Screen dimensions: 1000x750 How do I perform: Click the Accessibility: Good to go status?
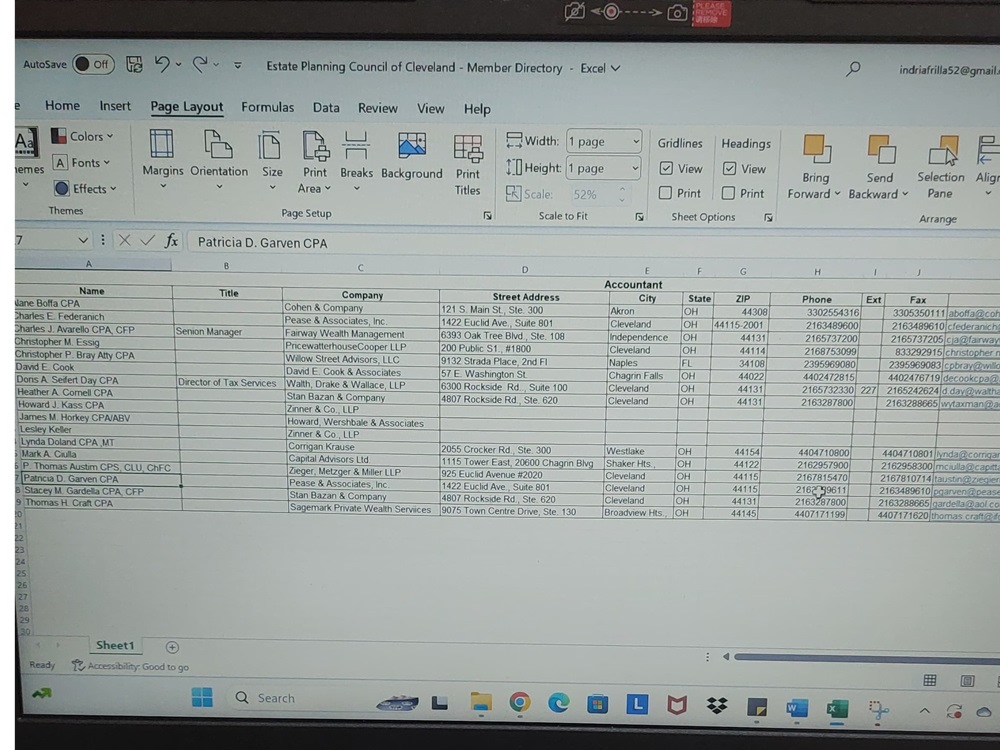131,666
